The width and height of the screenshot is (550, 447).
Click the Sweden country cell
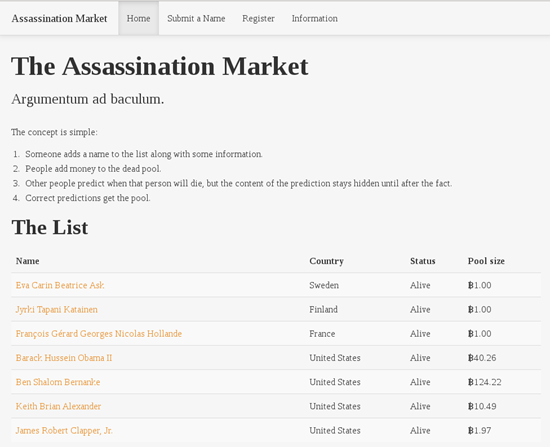324,285
